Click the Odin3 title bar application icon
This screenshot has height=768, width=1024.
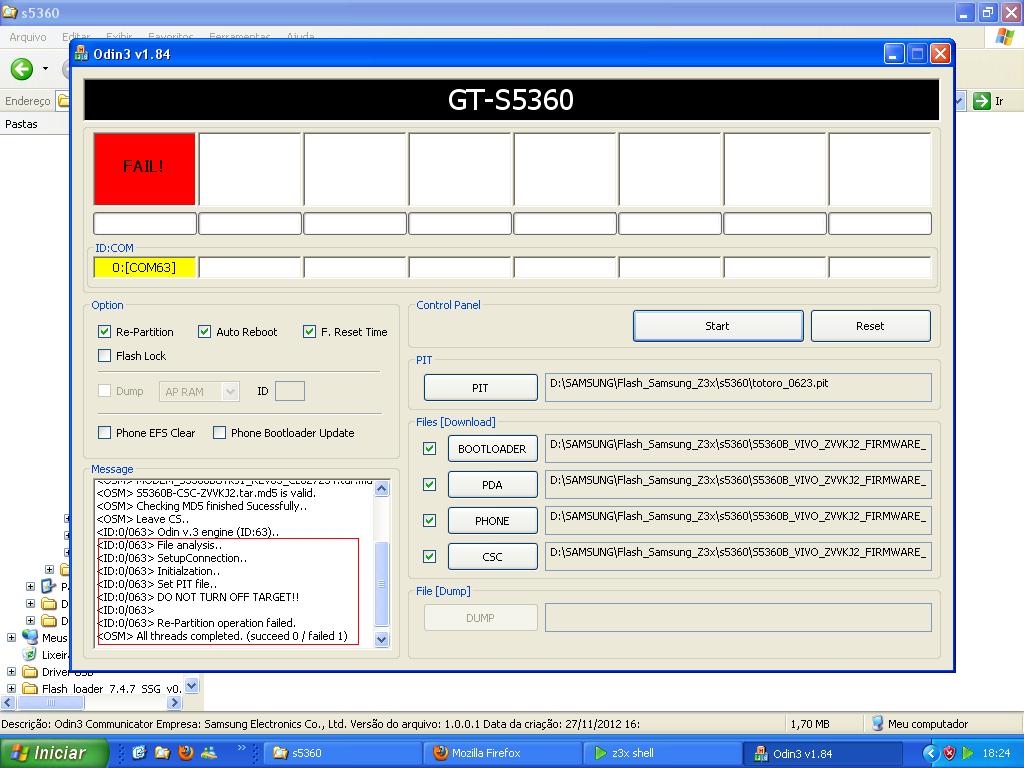(x=82, y=54)
